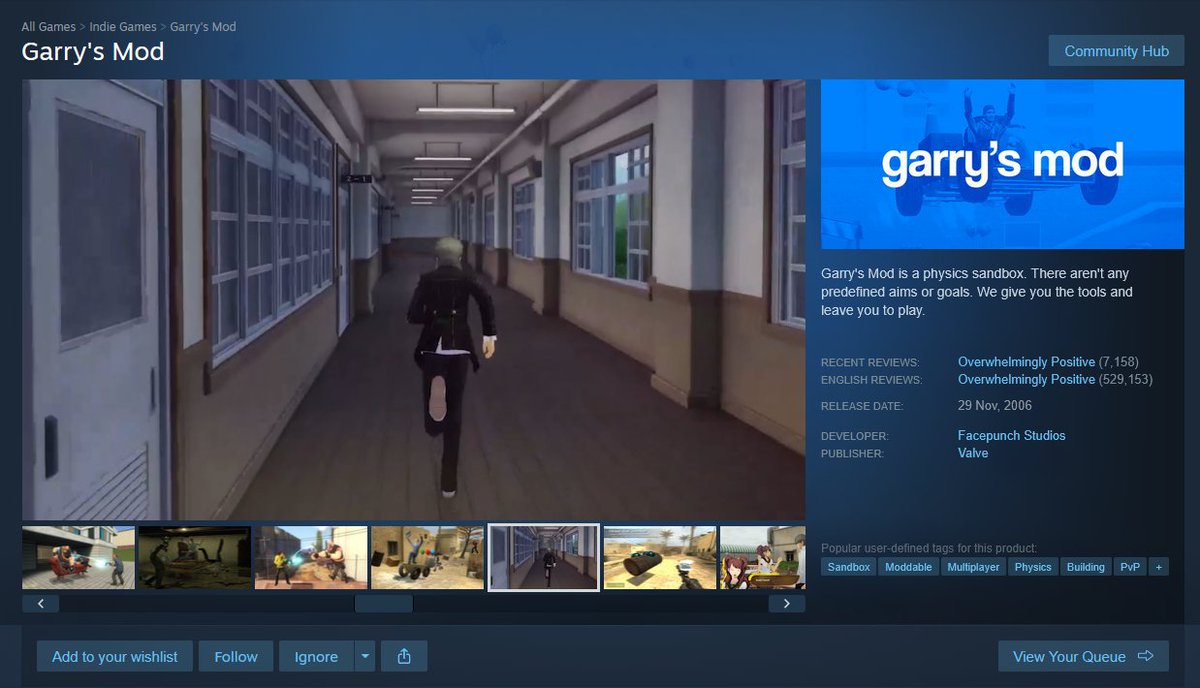Image resolution: width=1200 pixels, height=688 pixels.
Task: Select the PvP tag
Action: coord(1129,566)
